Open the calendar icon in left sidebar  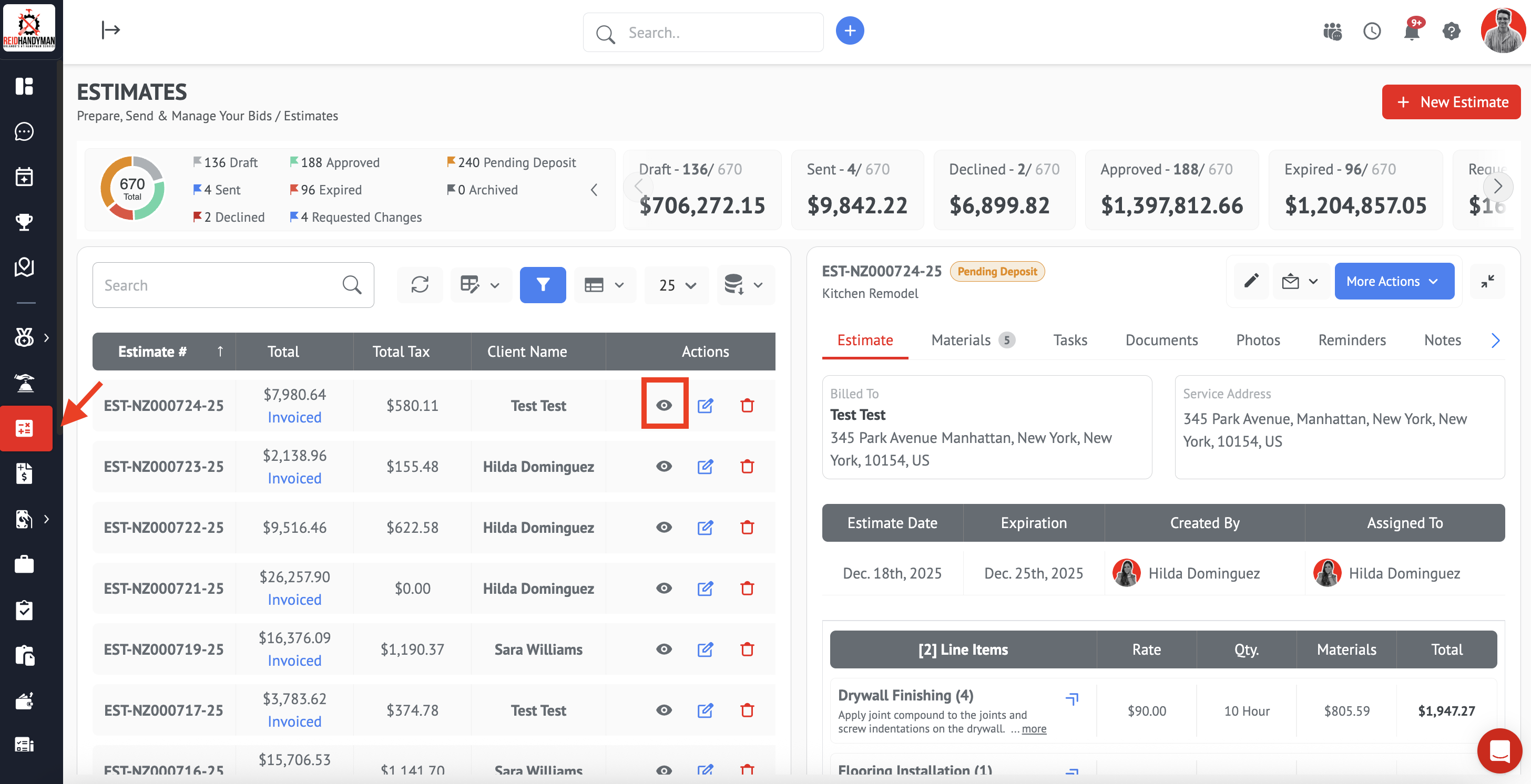click(x=24, y=177)
